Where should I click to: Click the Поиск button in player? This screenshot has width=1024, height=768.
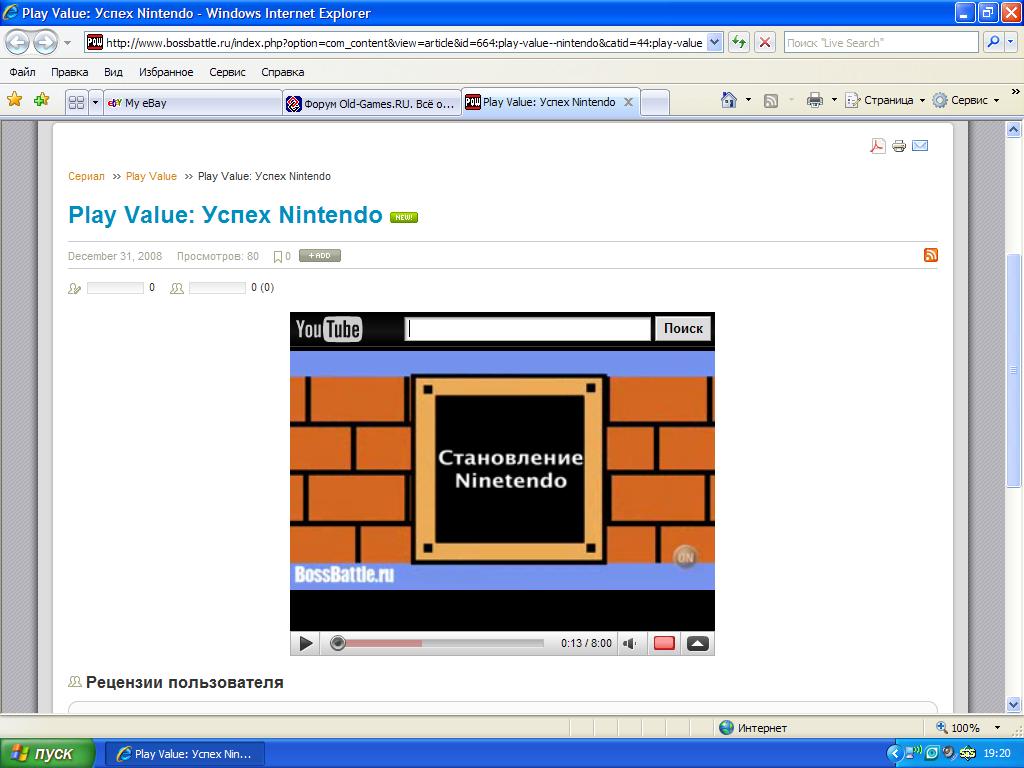pyautogui.click(x=683, y=328)
